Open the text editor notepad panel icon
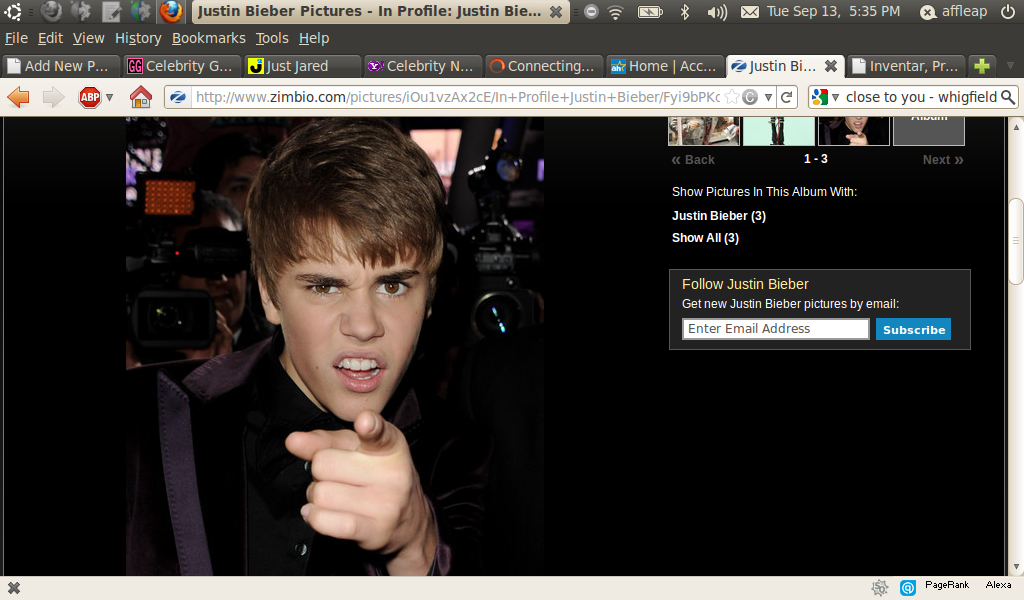 [x=111, y=11]
